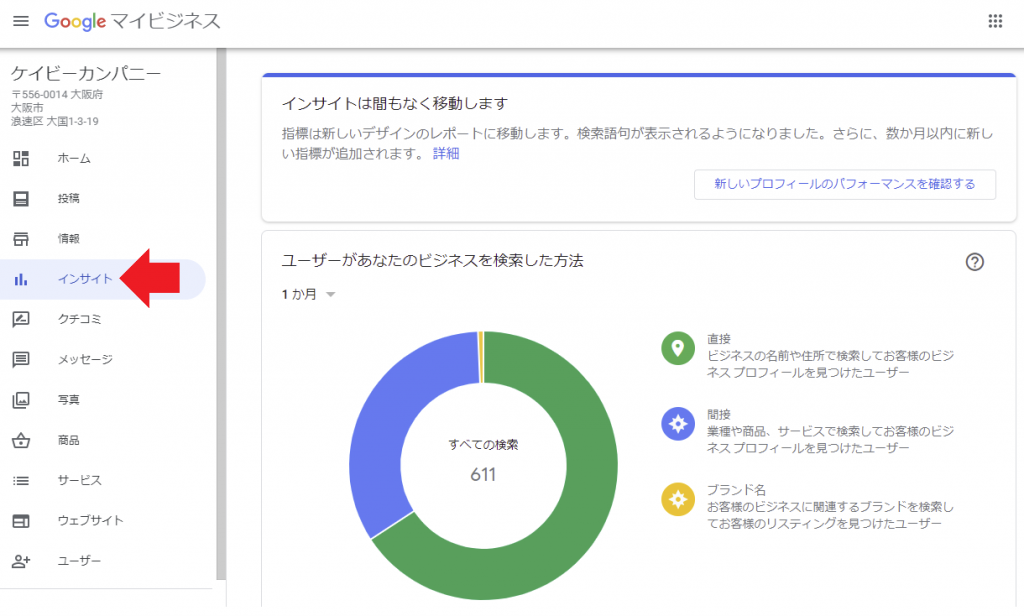This screenshot has width=1024, height=616.
Task: Click the すべての検索 611 total
Action: pyautogui.click(x=483, y=461)
